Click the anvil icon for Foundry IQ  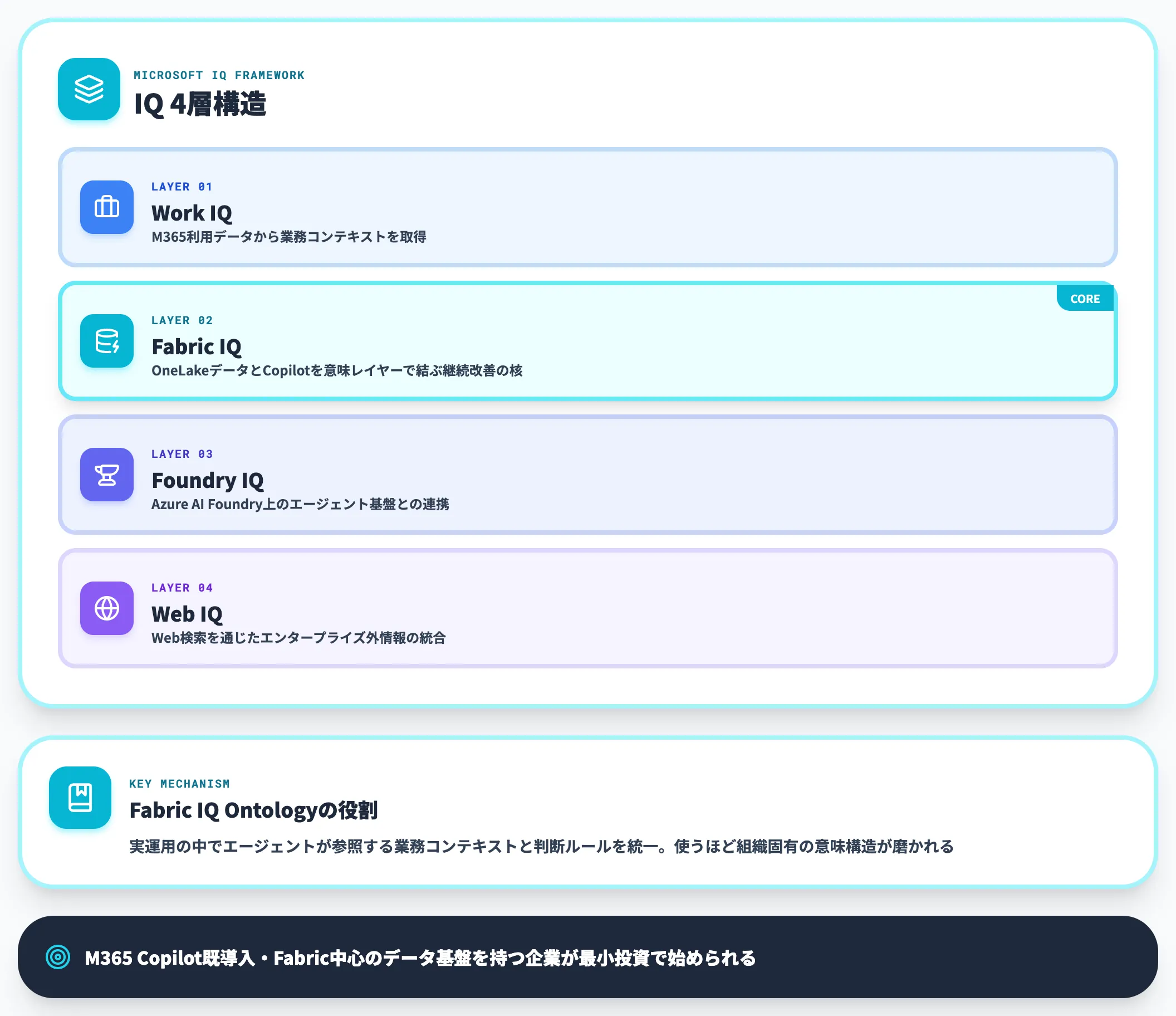(x=107, y=475)
